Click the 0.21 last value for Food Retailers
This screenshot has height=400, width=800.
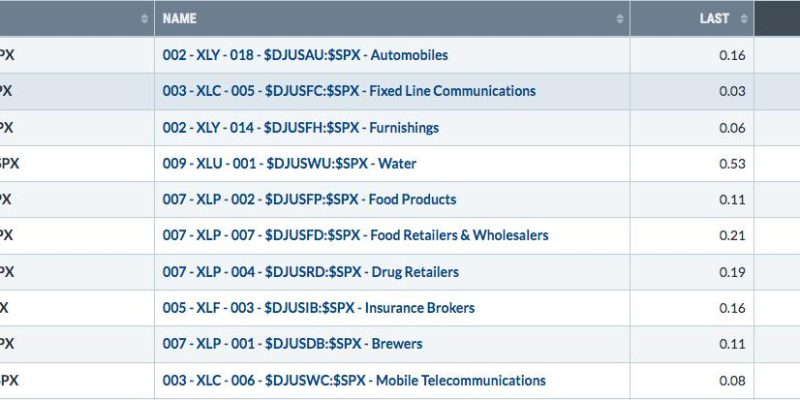pyautogui.click(x=732, y=236)
